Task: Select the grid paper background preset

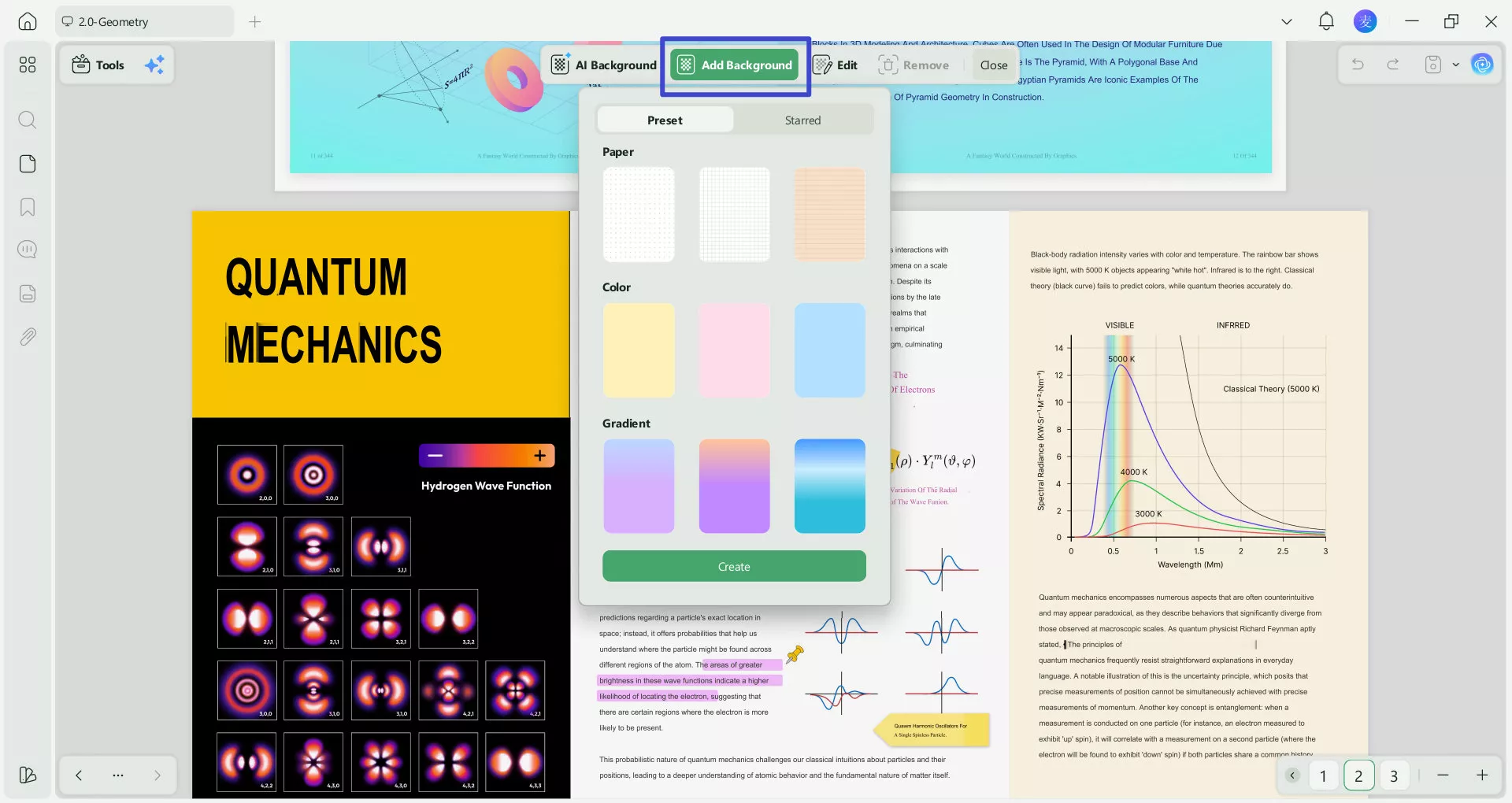Action: click(735, 214)
